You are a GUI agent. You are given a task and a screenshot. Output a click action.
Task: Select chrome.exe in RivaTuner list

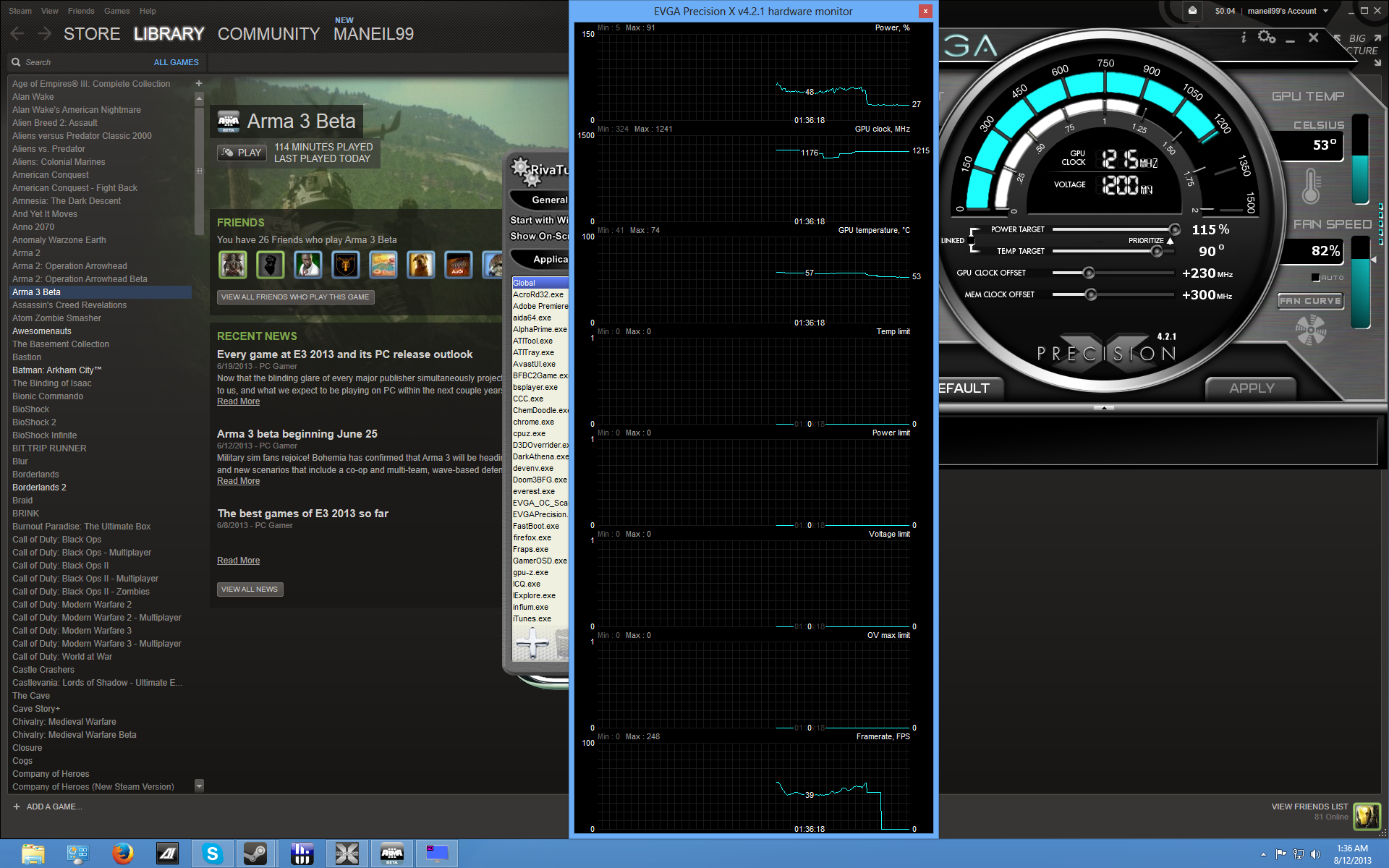coord(533,422)
